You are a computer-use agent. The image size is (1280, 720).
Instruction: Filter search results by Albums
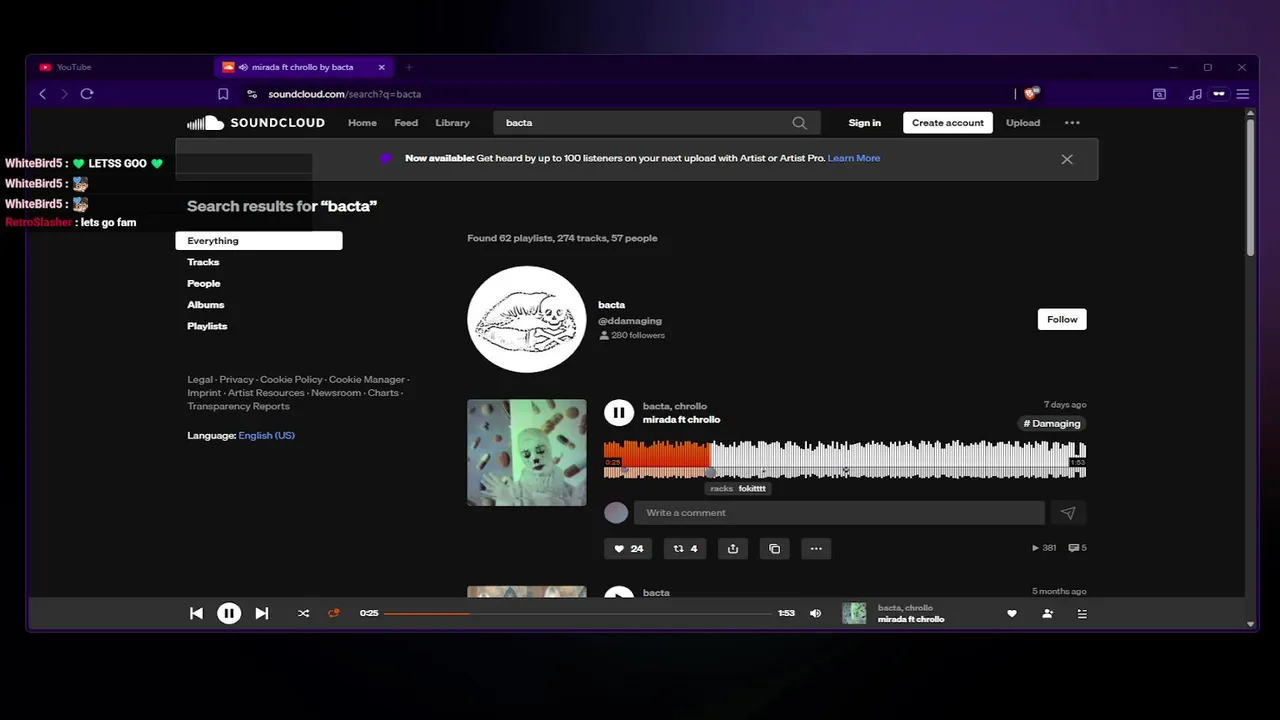point(206,305)
